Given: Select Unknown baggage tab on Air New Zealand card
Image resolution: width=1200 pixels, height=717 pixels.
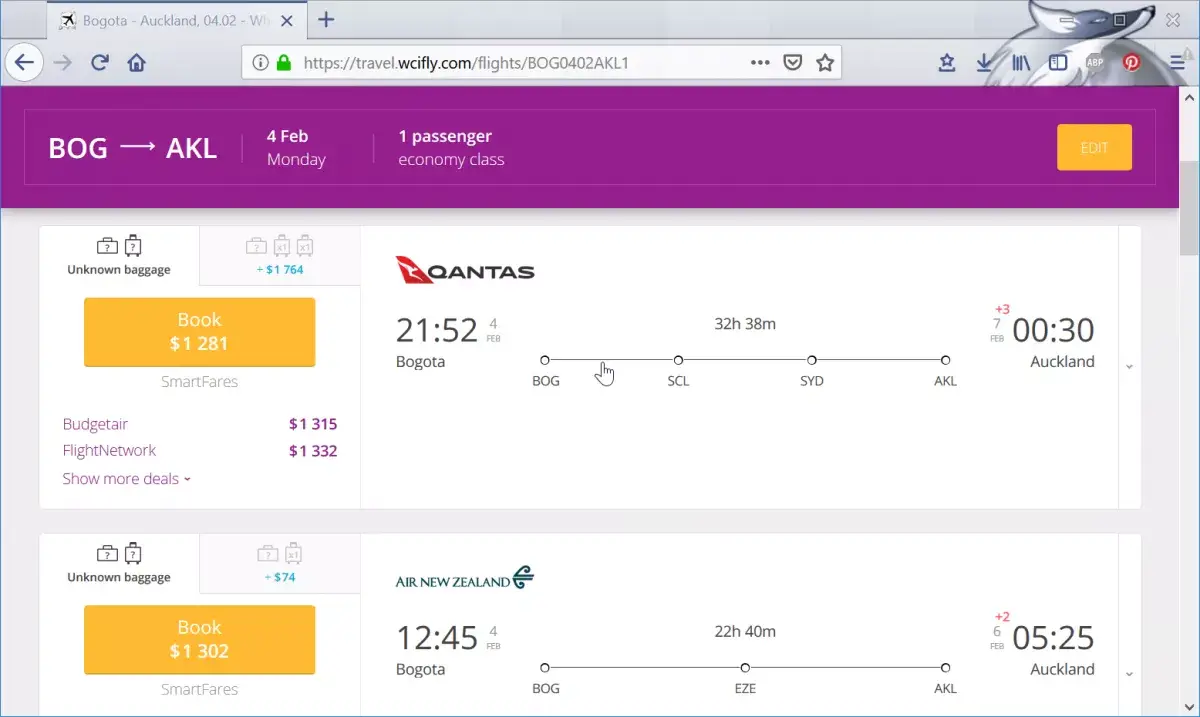Looking at the screenshot, I should tap(119, 564).
